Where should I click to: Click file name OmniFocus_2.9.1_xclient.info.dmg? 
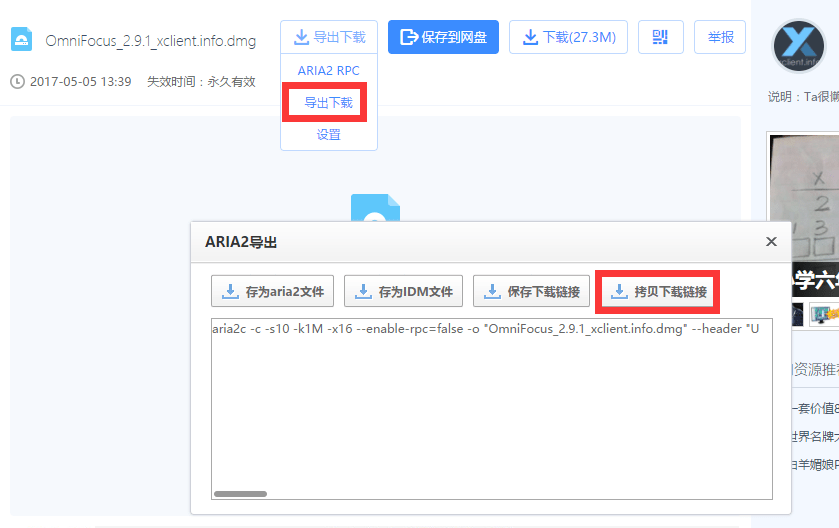tap(151, 41)
